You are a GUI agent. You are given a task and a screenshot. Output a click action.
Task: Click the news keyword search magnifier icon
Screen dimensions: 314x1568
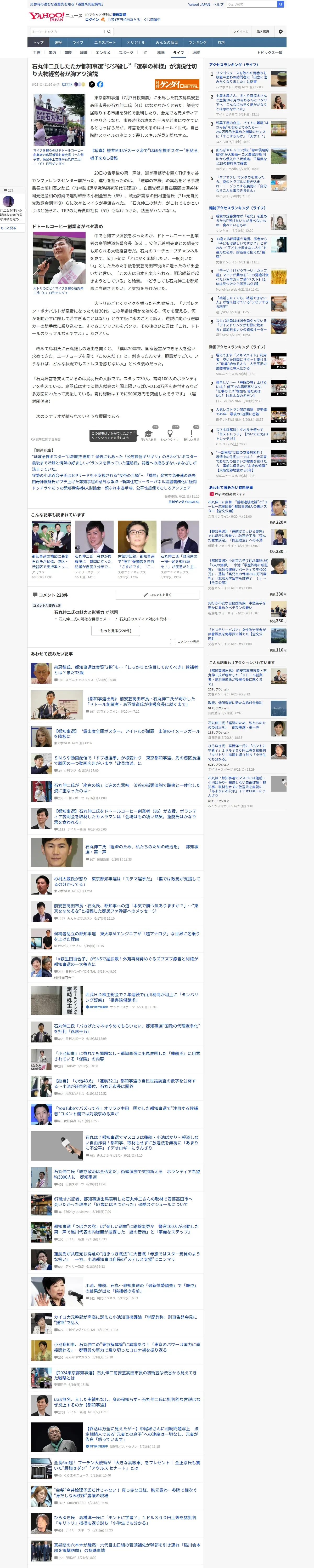click(x=109, y=32)
